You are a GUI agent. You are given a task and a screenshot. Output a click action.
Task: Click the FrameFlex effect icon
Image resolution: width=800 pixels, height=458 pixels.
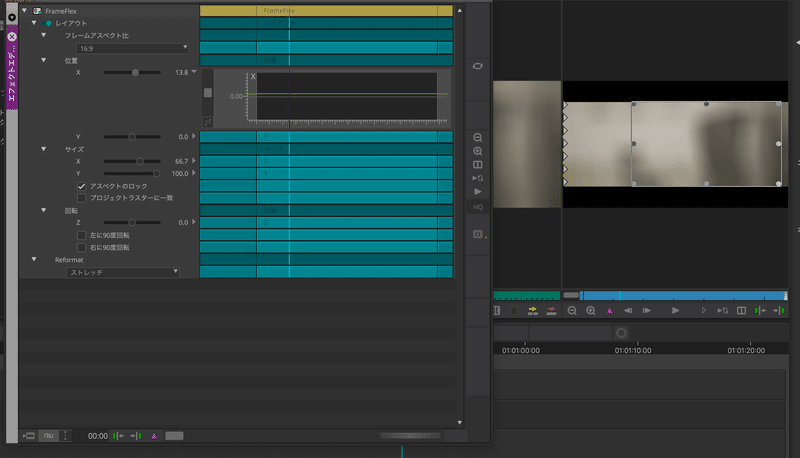click(37, 11)
